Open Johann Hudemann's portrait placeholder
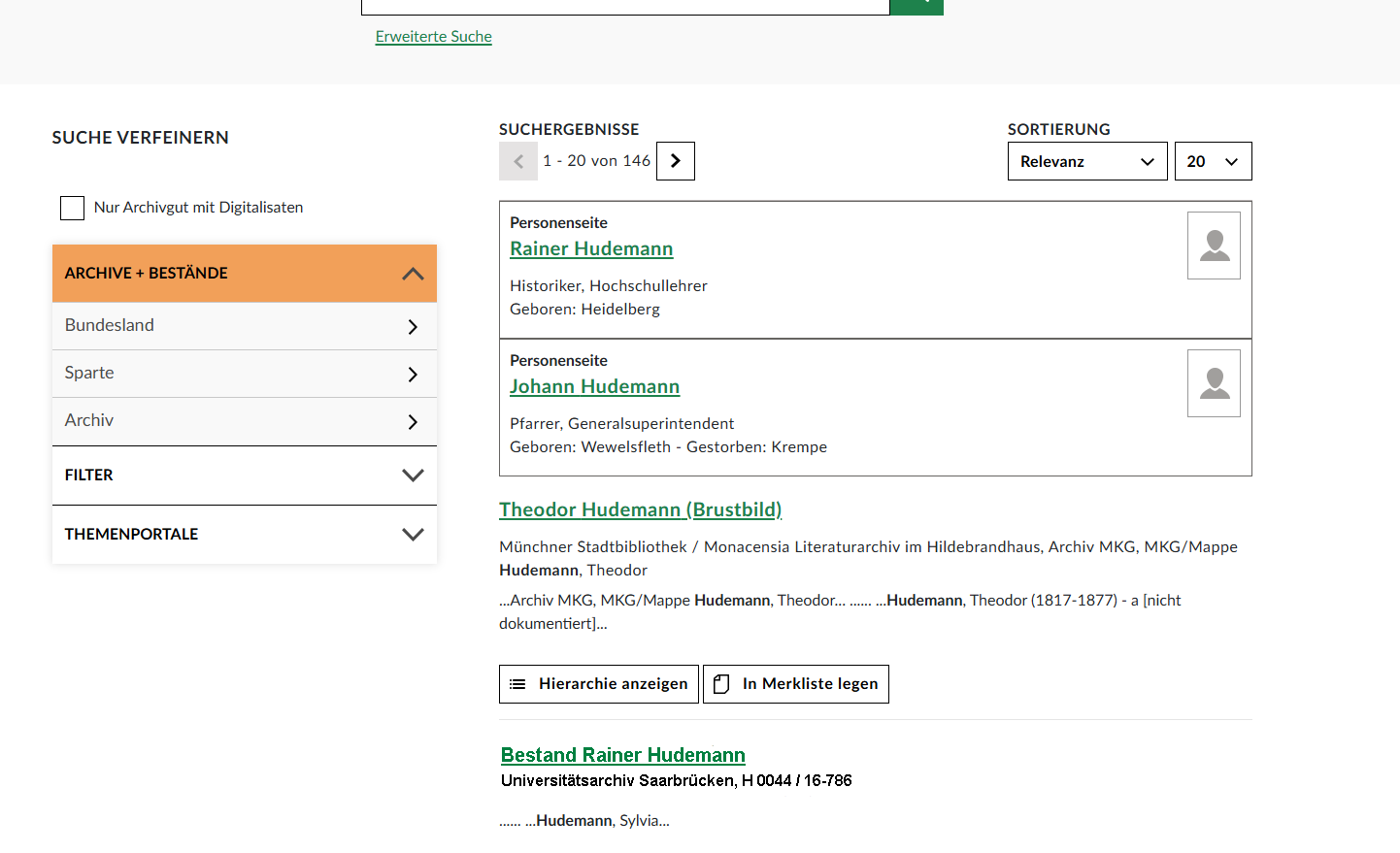Viewport: 1400px width, 853px height. coord(1214,383)
